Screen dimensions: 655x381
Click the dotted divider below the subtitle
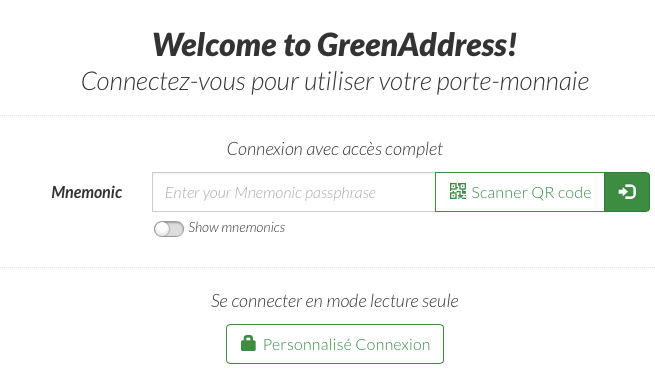tap(328, 115)
